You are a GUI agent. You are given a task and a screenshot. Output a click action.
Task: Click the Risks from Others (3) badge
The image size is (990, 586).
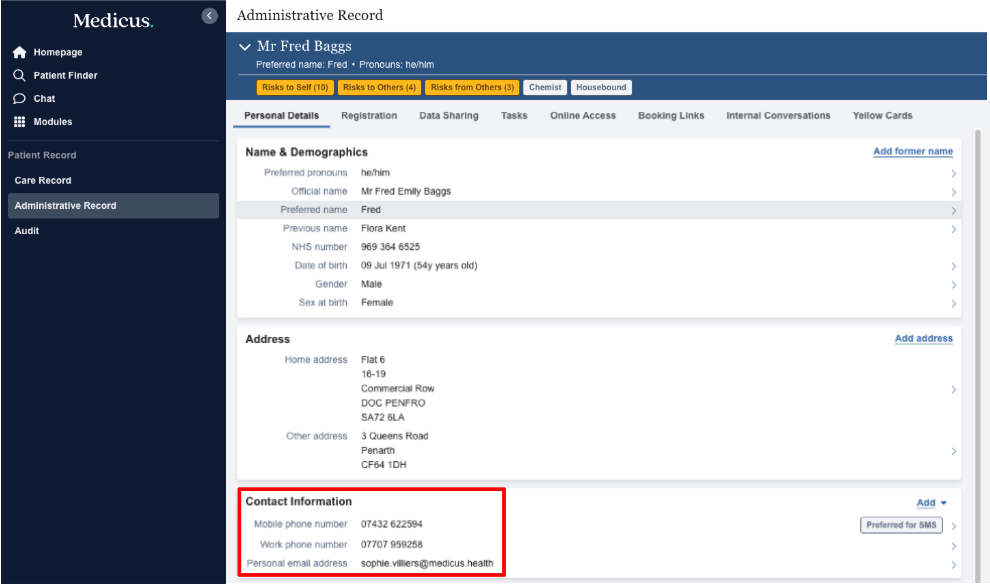(x=472, y=88)
